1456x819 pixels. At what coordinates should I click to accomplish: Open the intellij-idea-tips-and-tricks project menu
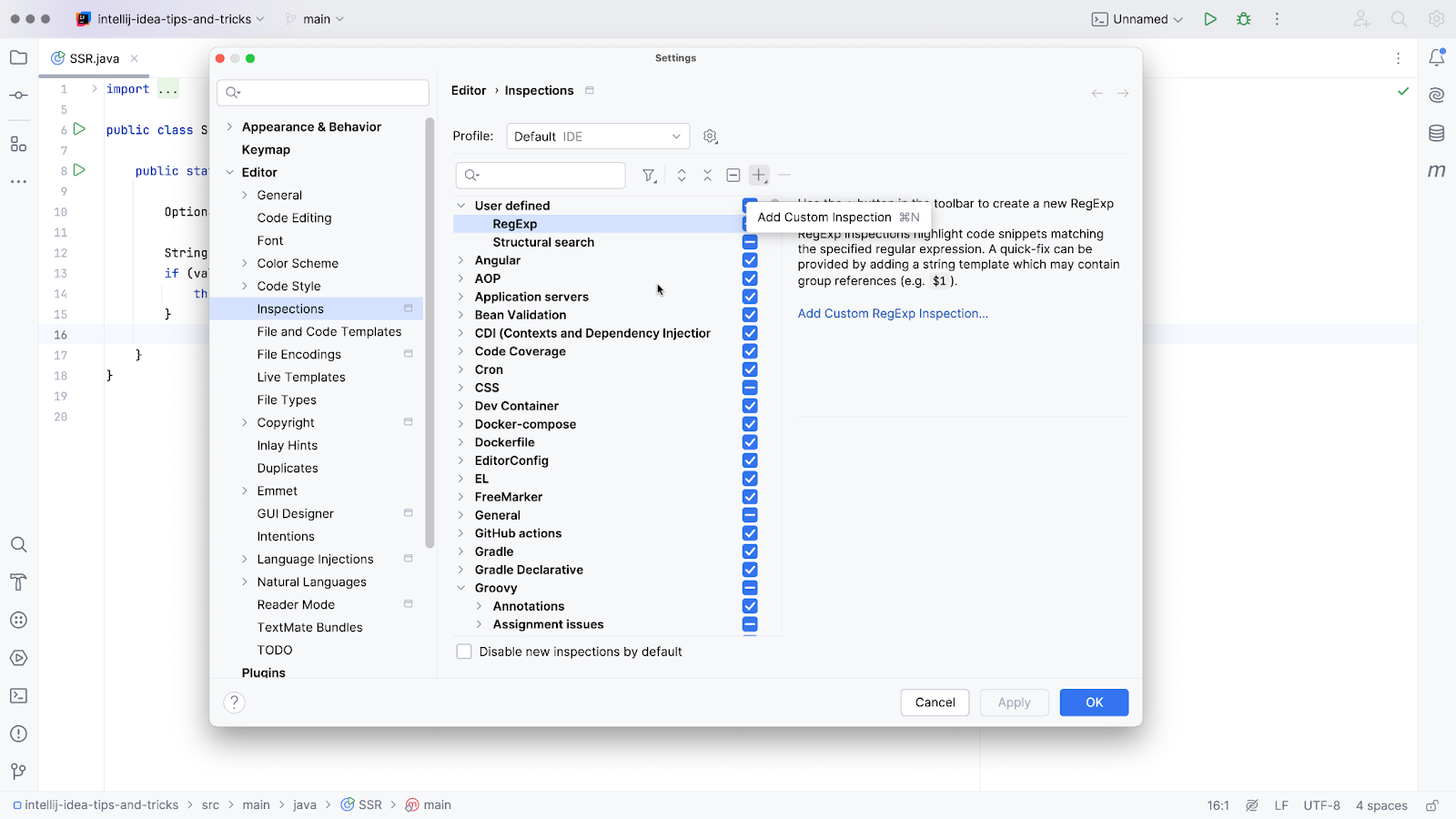(x=171, y=19)
